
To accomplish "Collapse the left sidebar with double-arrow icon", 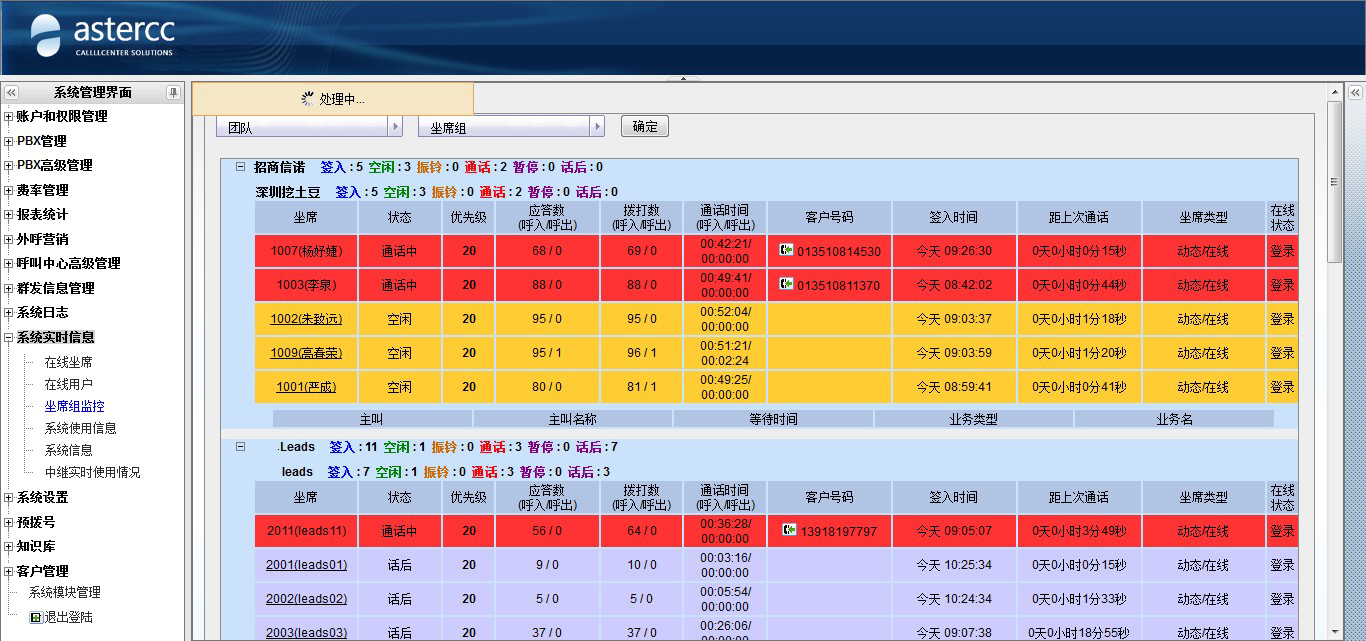I will pyautogui.click(x=12, y=92).
